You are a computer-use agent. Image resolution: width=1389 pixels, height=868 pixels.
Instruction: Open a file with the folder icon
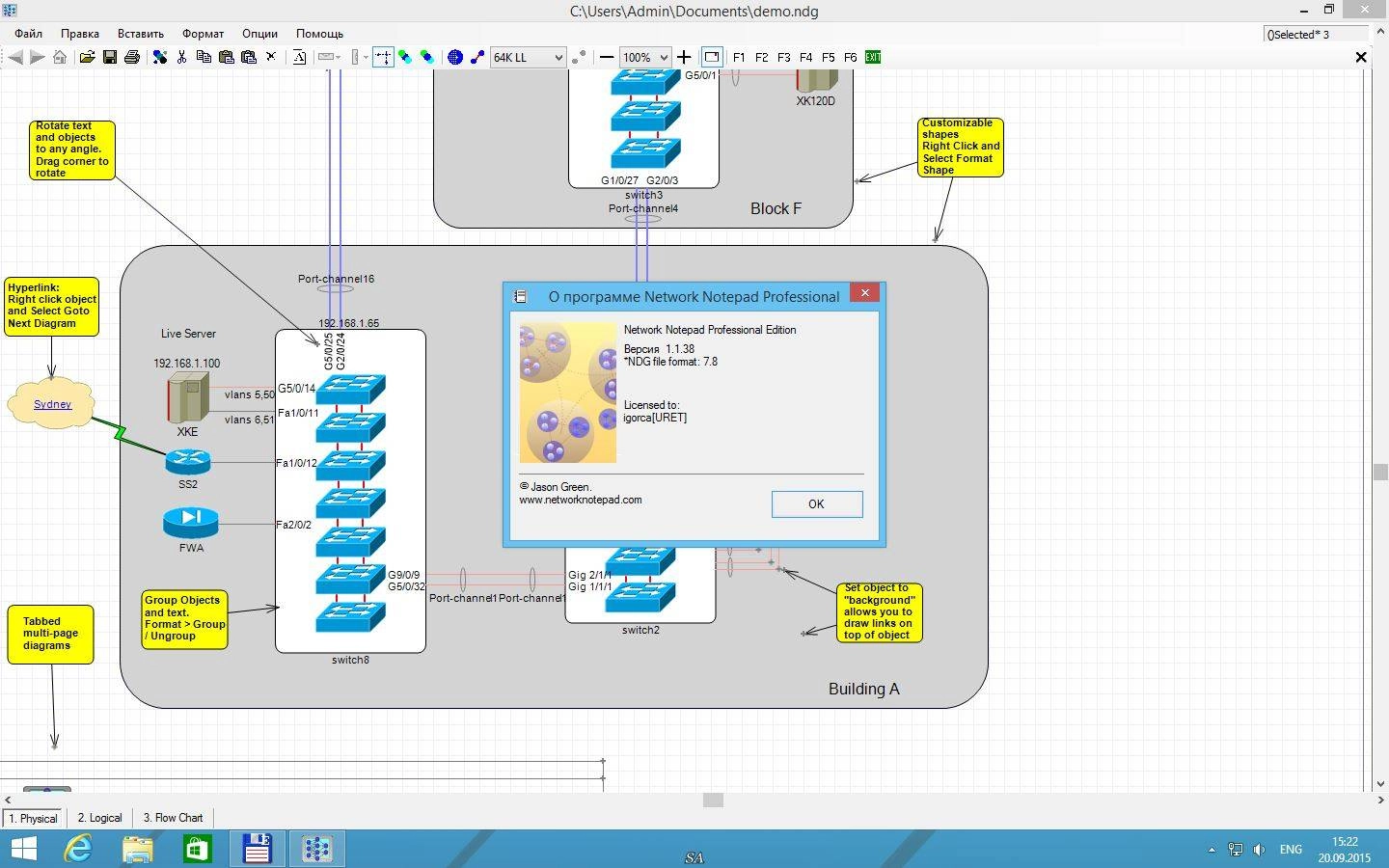87,58
